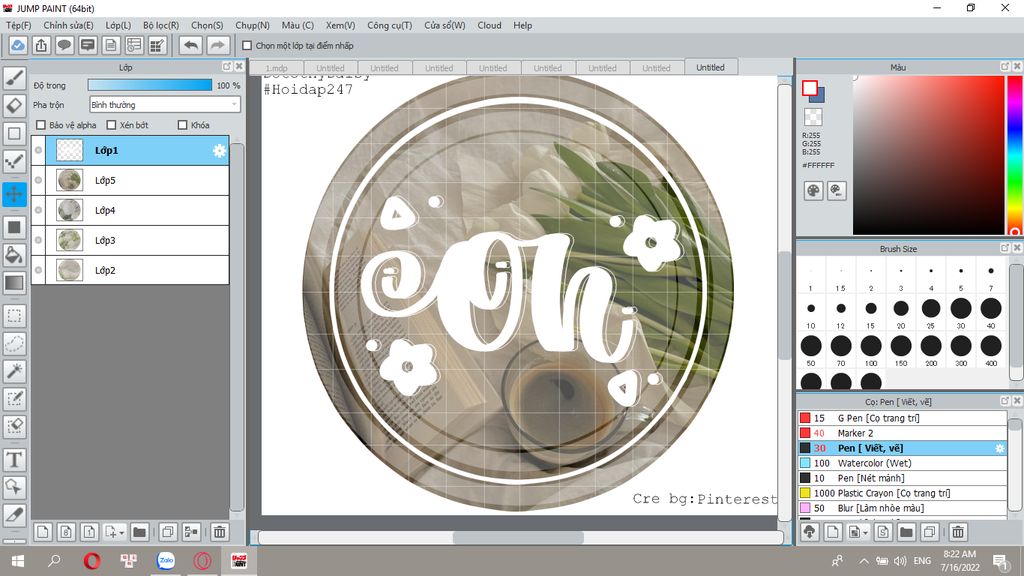Select the Gradient tool
1024x576 pixels.
[14, 283]
